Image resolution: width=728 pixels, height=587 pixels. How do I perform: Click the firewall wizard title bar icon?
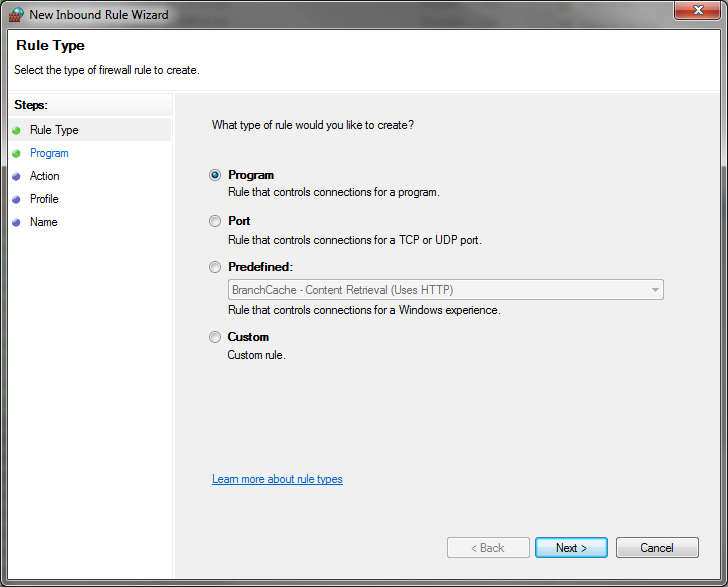click(x=16, y=14)
